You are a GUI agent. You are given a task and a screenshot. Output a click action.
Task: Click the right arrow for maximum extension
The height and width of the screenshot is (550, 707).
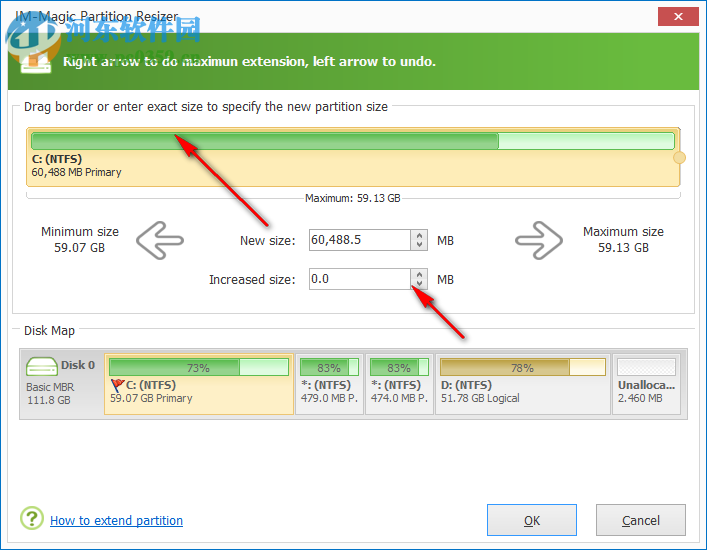pos(539,240)
